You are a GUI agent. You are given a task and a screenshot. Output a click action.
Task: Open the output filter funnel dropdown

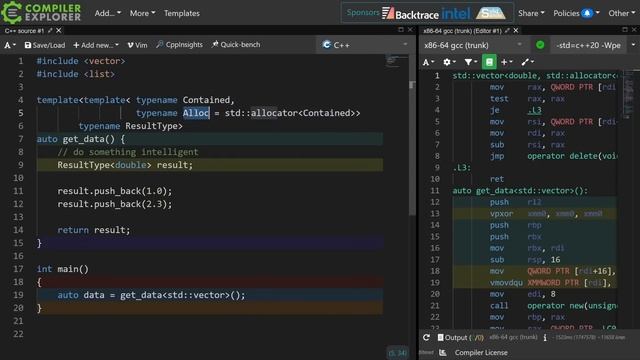(x=471, y=62)
